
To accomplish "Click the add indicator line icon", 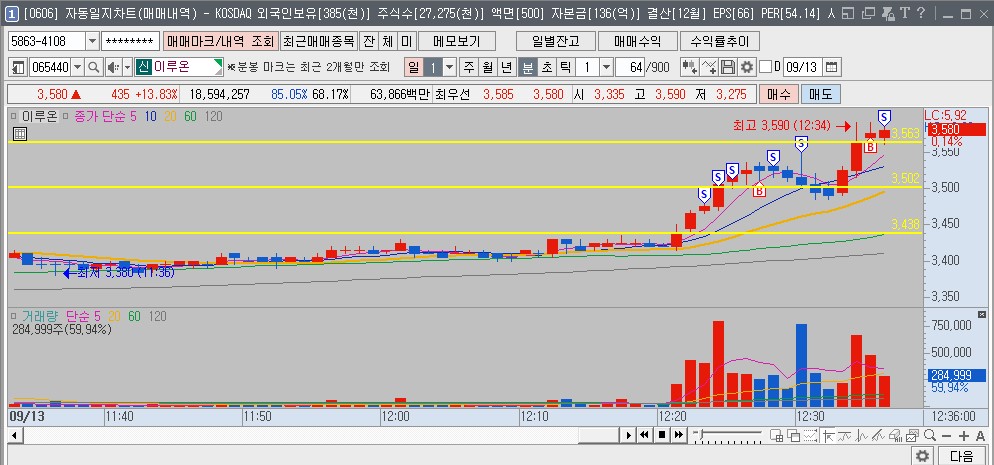I will point(710,67).
